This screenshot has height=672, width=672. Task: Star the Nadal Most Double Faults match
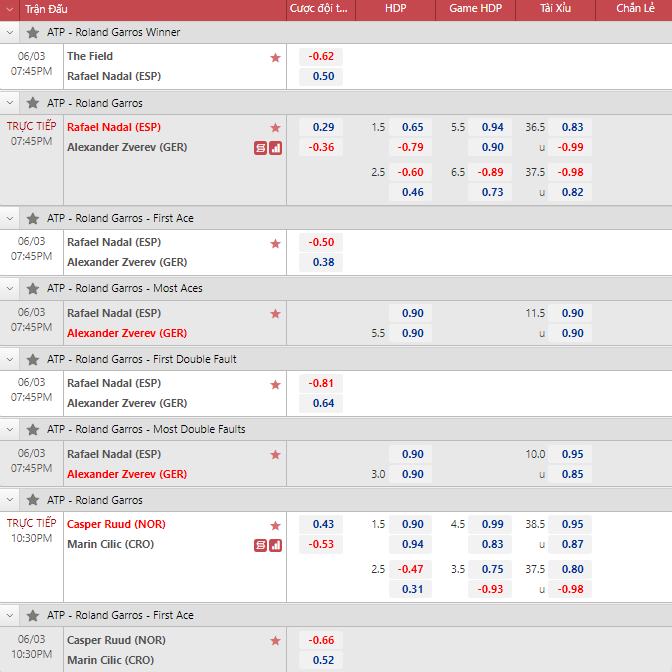275,455
